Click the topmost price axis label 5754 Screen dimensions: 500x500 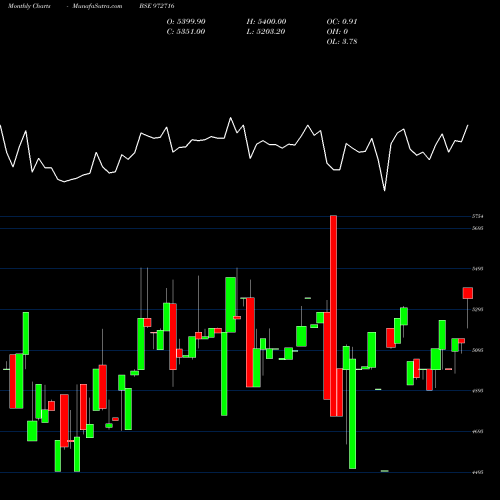pyautogui.click(x=477, y=216)
